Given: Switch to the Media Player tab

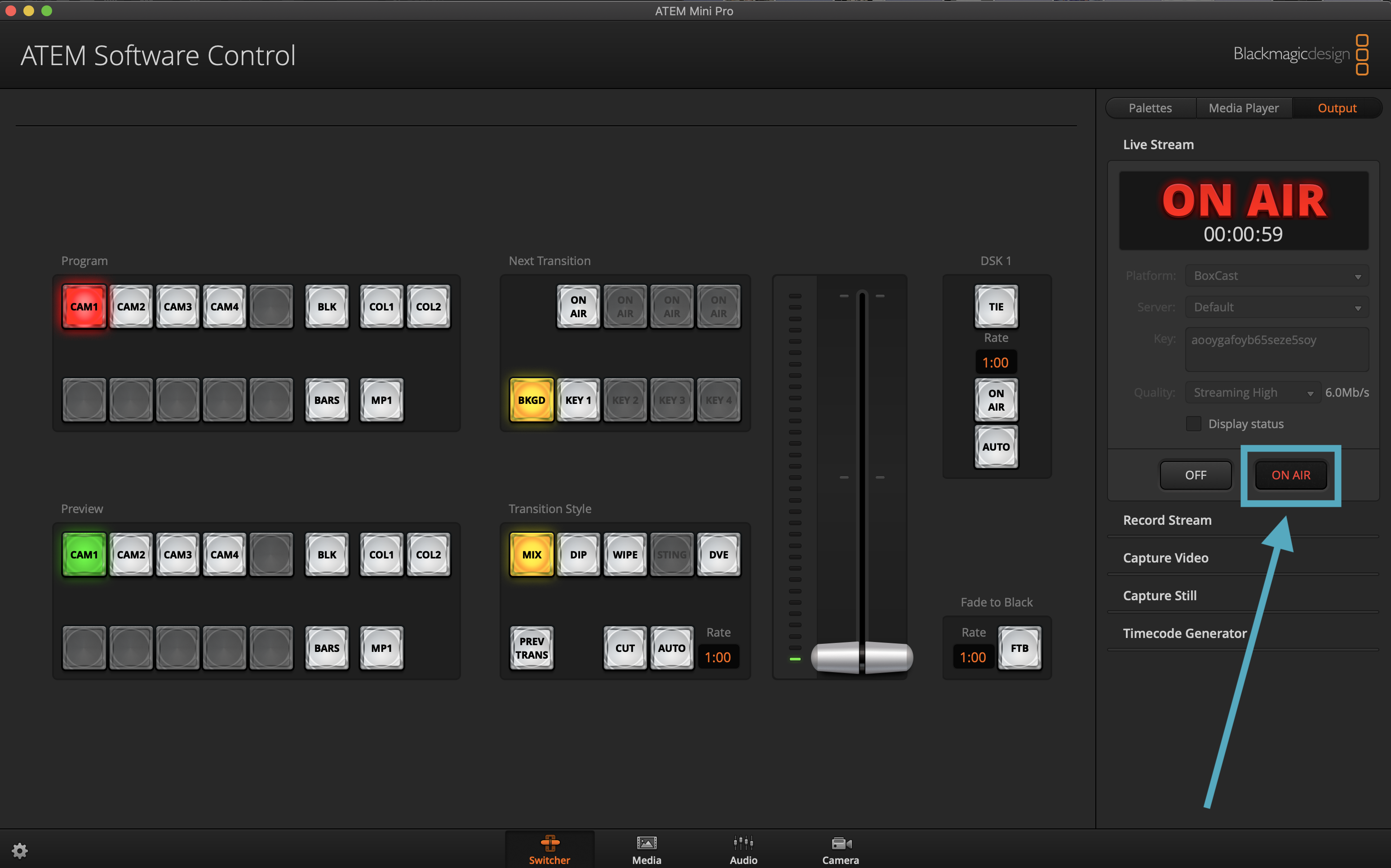Looking at the screenshot, I should pos(1244,108).
